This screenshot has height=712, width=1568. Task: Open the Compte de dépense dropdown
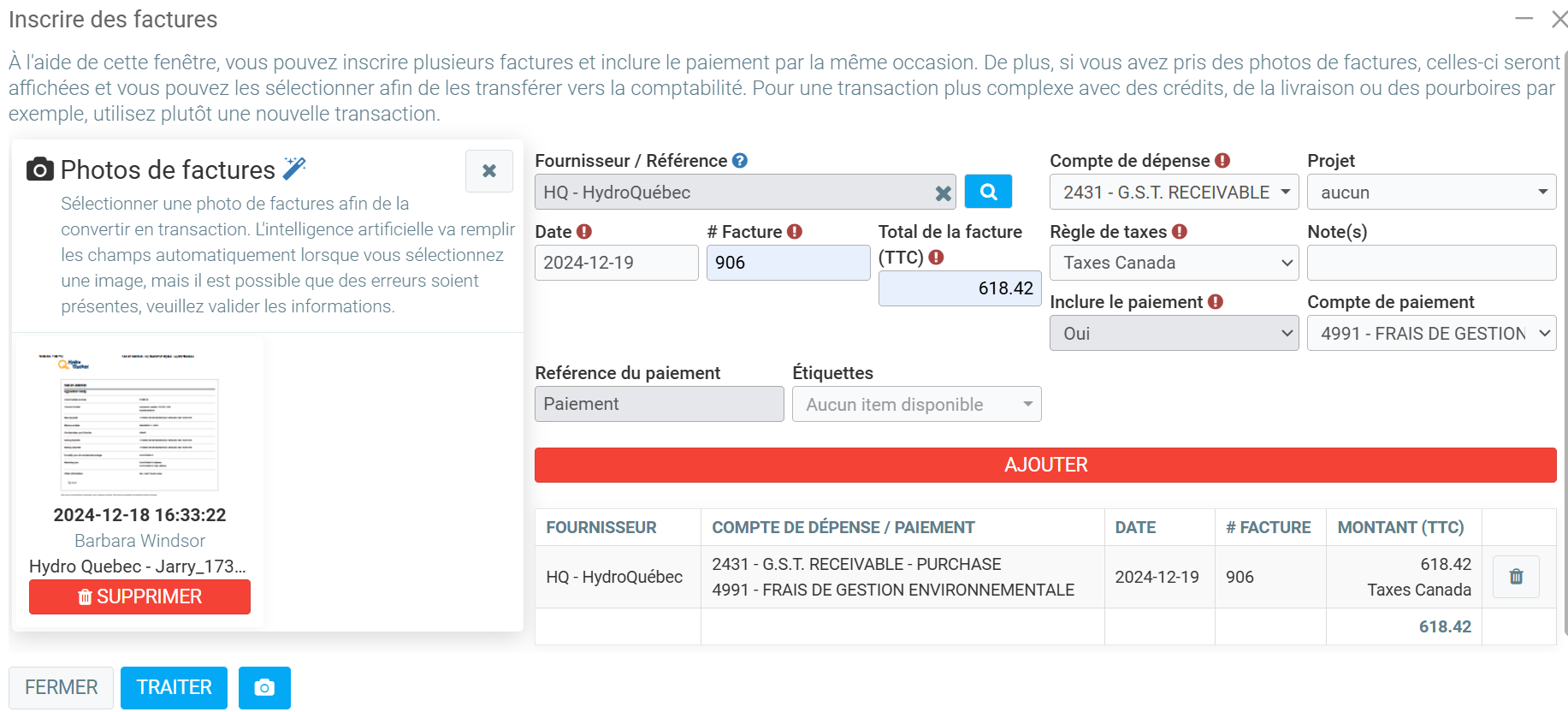point(1174,193)
